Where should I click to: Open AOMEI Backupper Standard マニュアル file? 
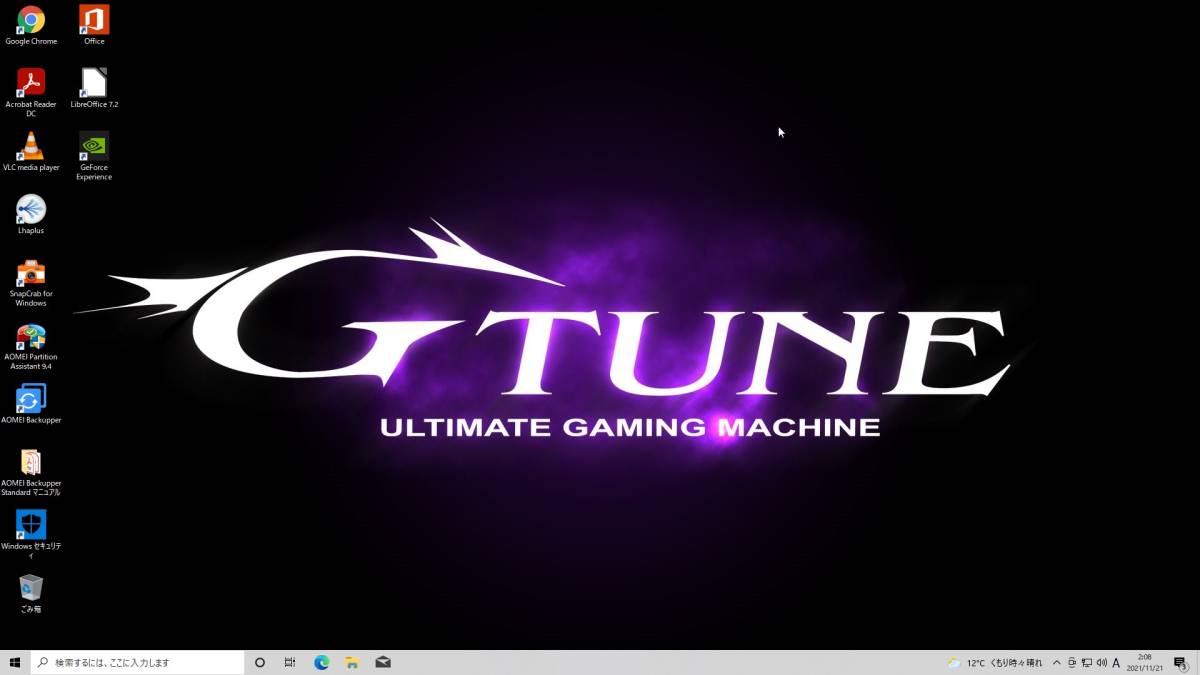[31, 472]
